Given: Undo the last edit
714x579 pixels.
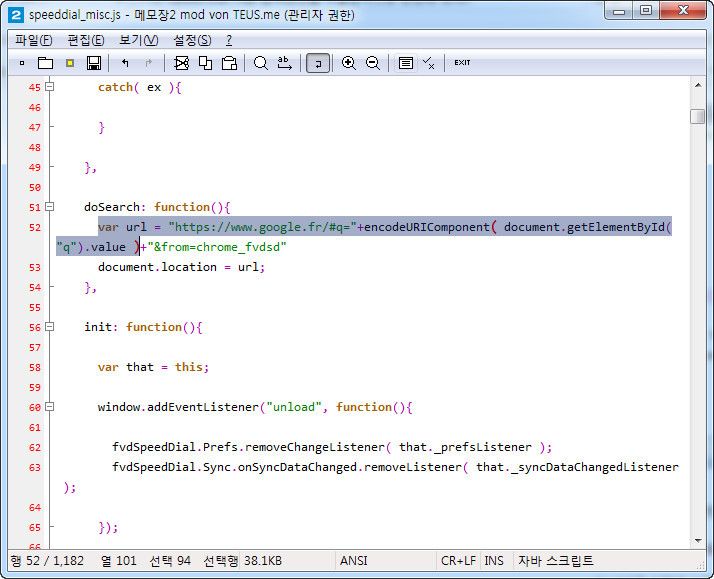Looking at the screenshot, I should 125,63.
